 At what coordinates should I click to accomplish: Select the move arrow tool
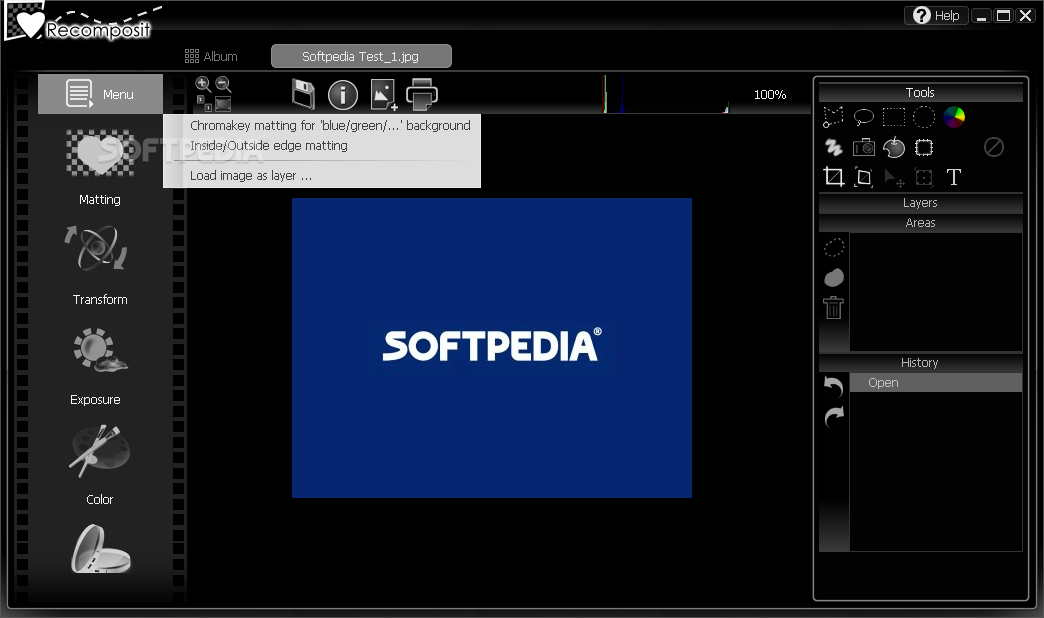894,178
